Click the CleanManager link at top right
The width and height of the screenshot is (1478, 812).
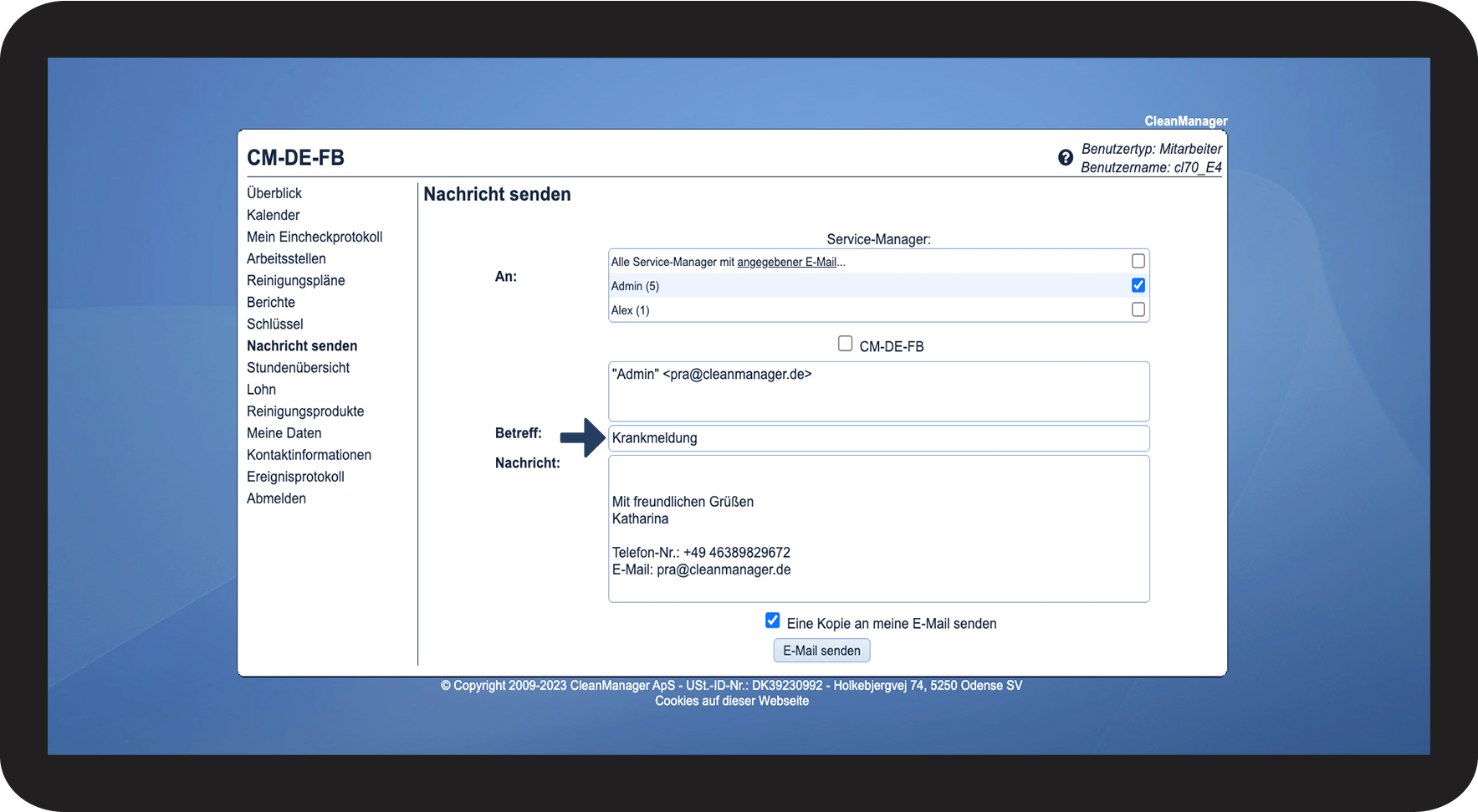click(x=1186, y=121)
